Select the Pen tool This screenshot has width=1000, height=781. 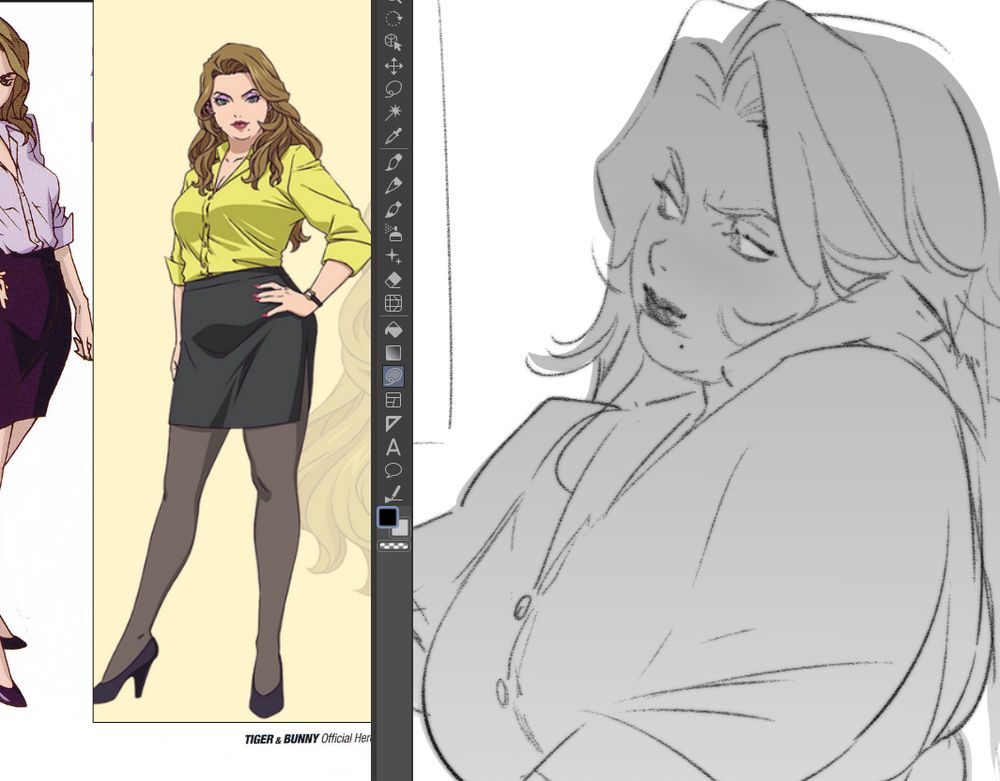coord(393,162)
